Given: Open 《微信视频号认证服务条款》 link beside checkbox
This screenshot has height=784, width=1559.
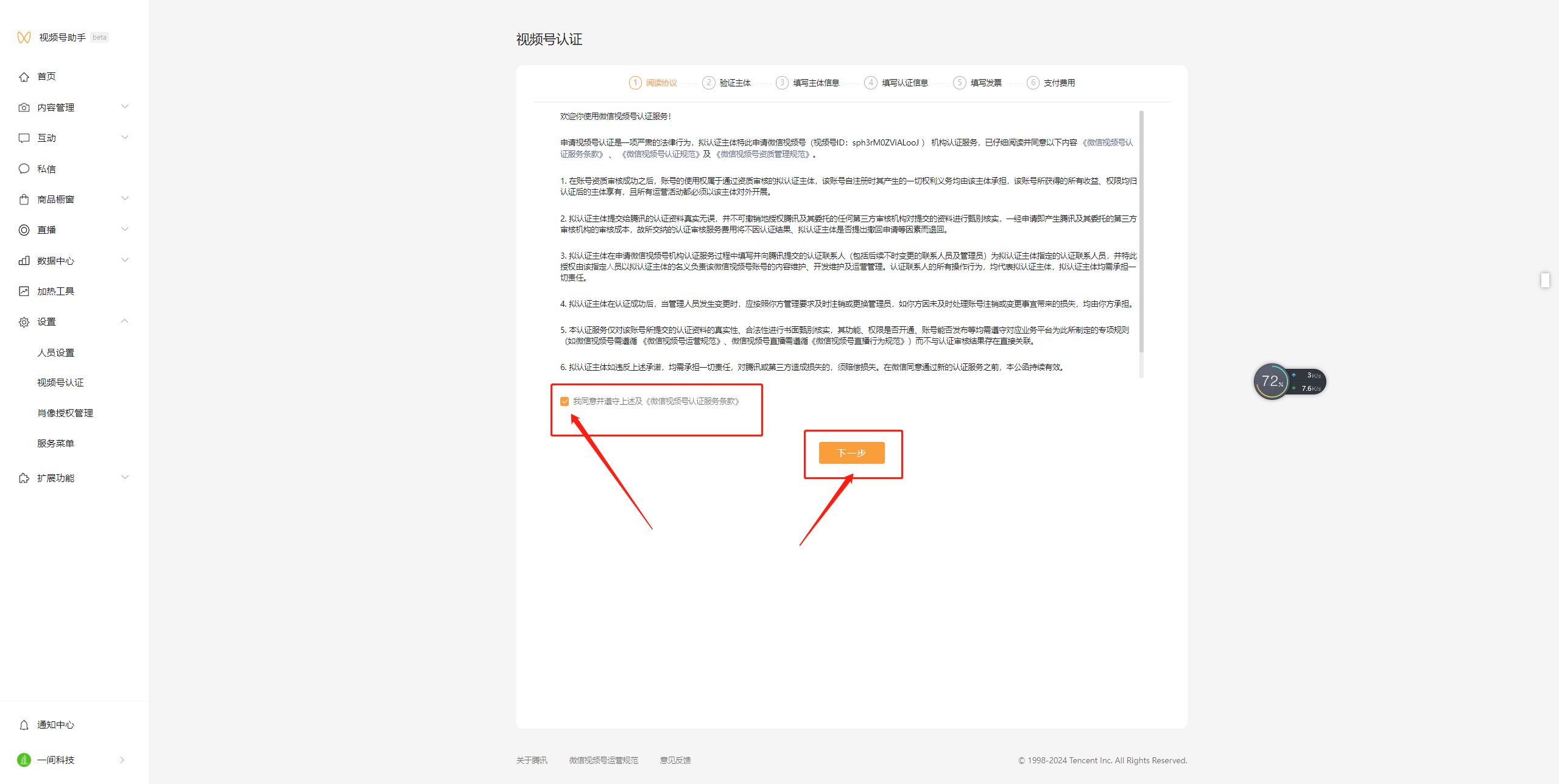Looking at the screenshot, I should 692,402.
